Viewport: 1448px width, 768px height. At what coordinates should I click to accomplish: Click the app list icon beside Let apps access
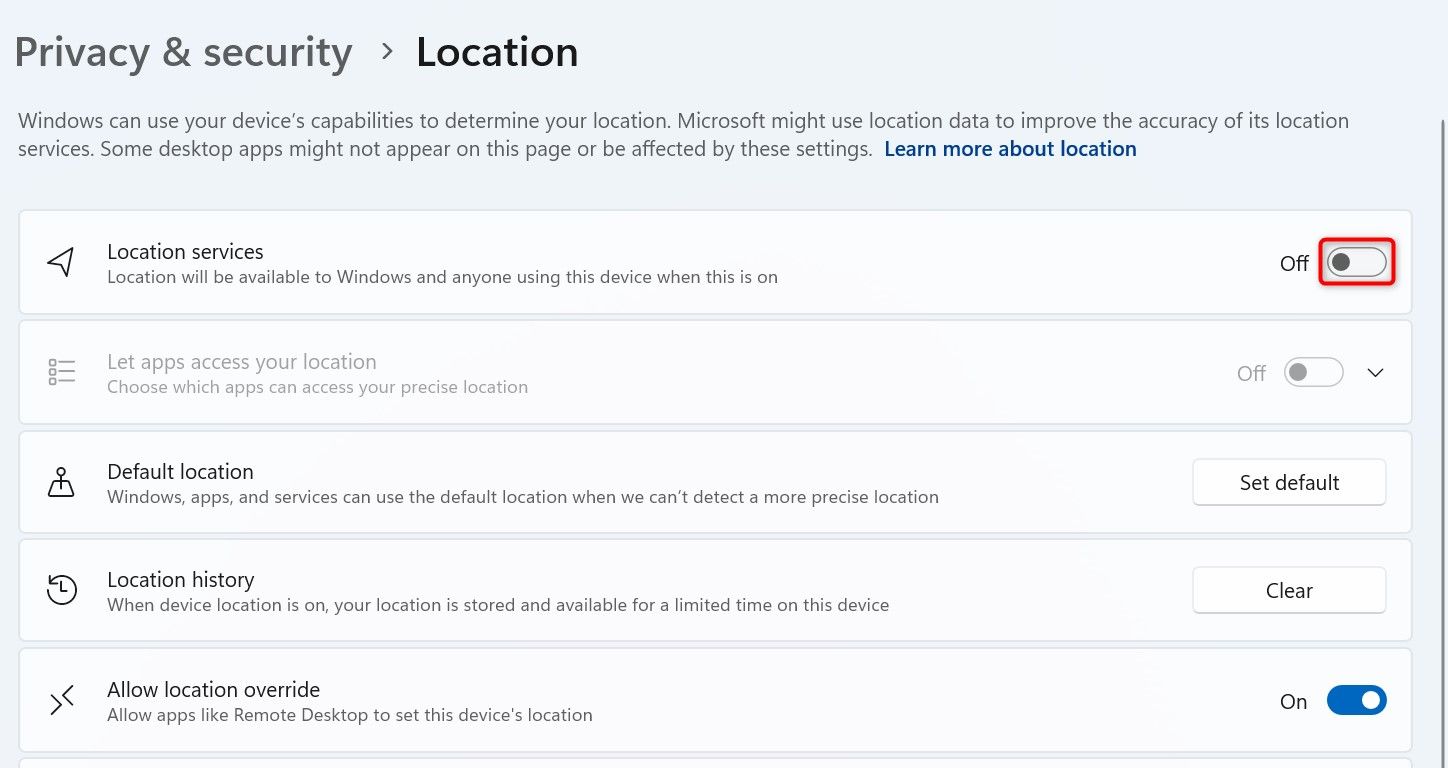point(62,372)
